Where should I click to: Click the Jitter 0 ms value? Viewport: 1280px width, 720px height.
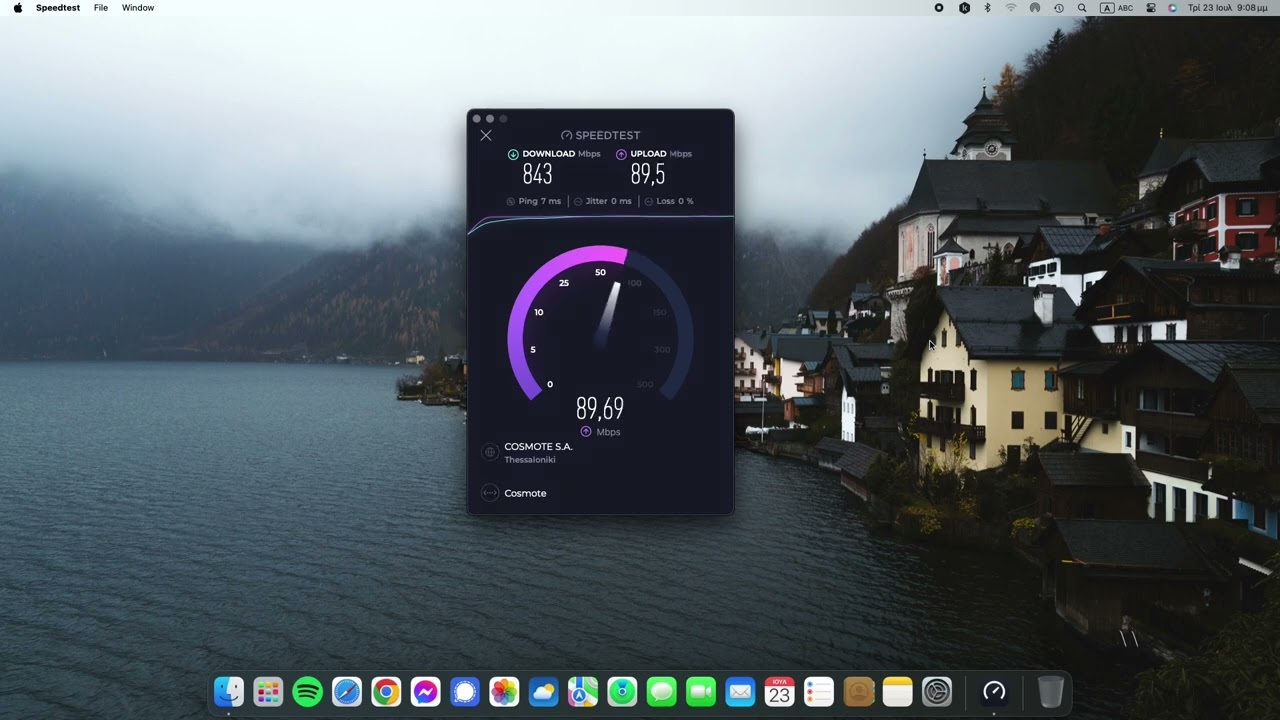tap(609, 201)
